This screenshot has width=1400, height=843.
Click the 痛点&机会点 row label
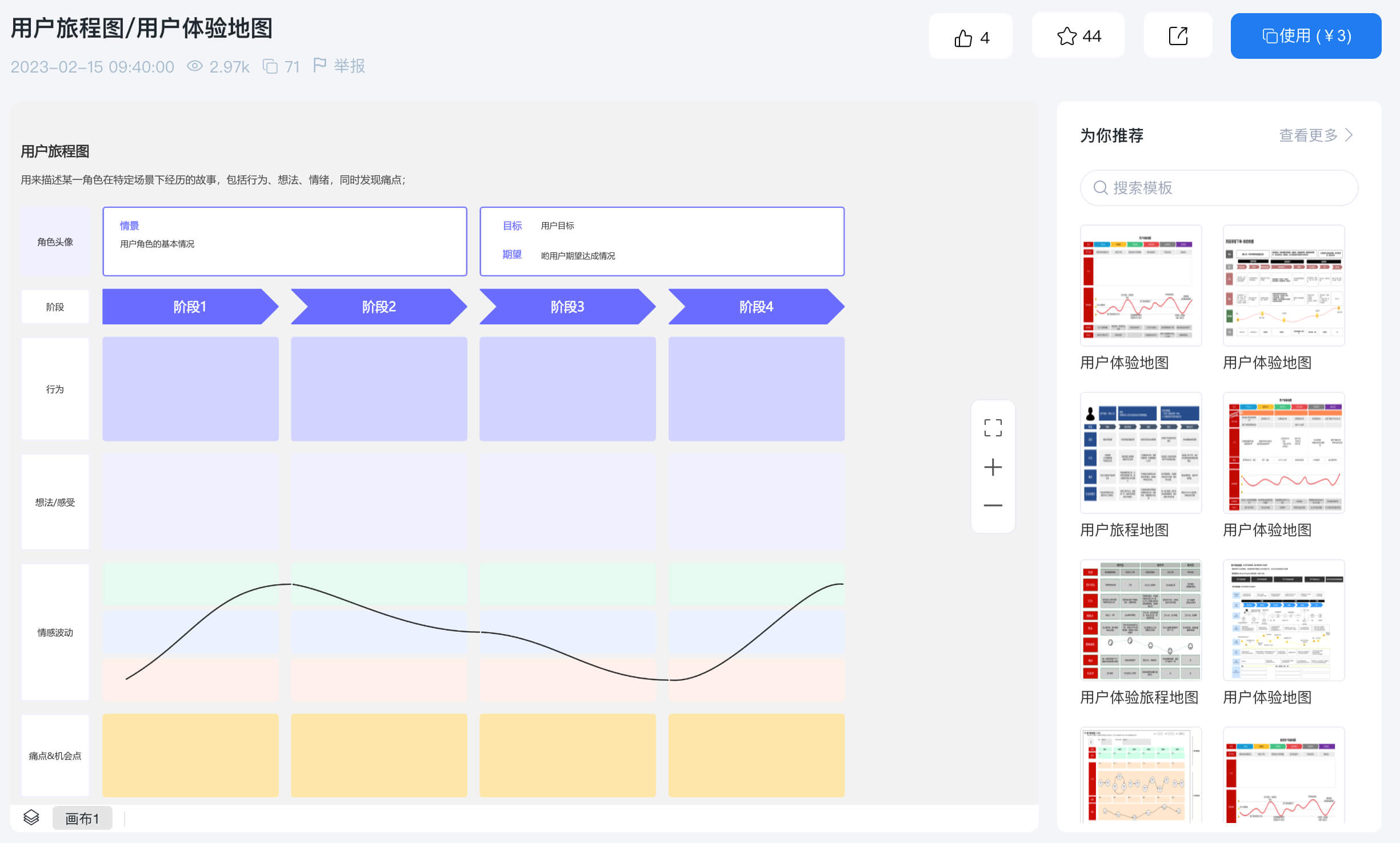coord(55,756)
